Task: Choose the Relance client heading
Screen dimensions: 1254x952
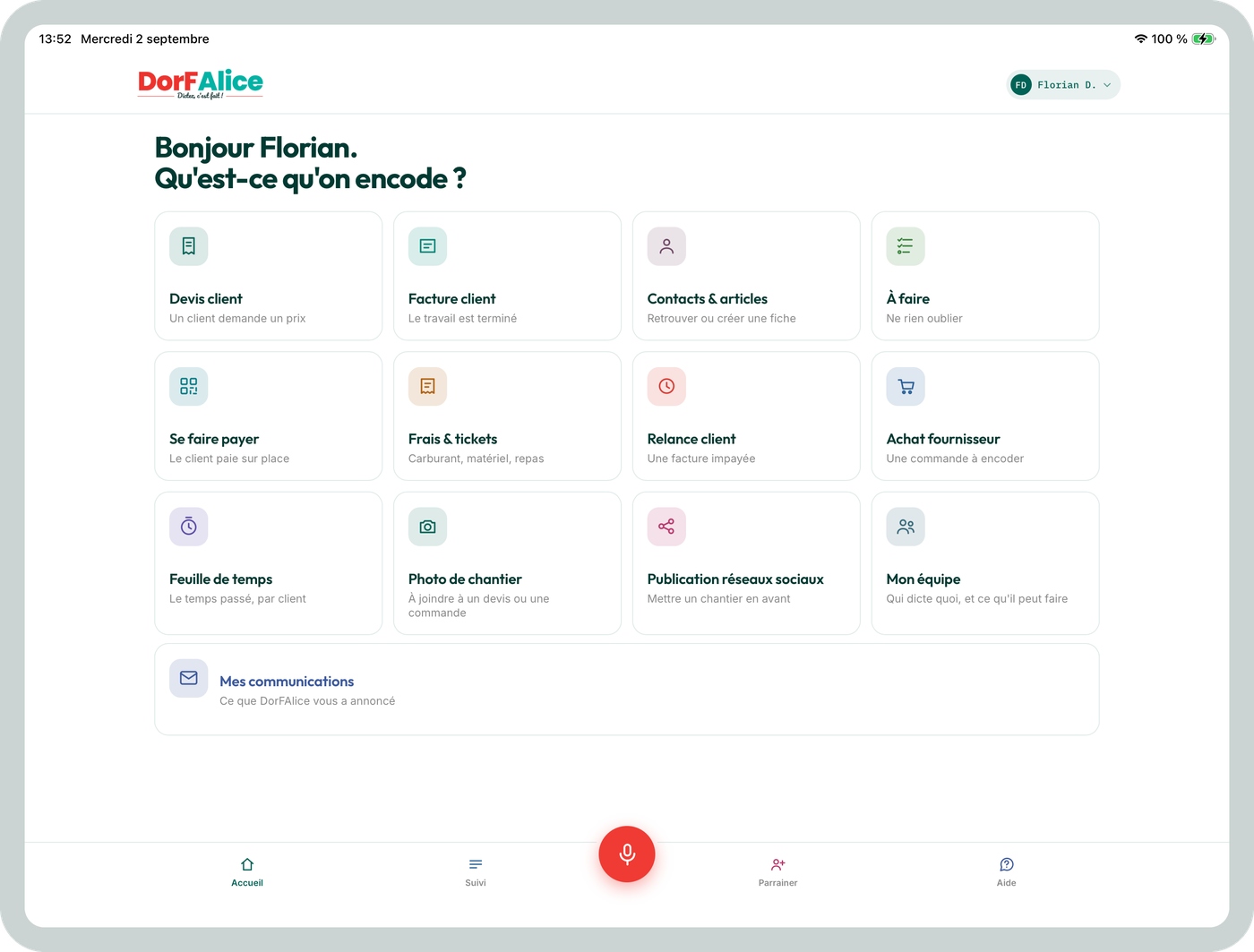Action: pos(691,439)
